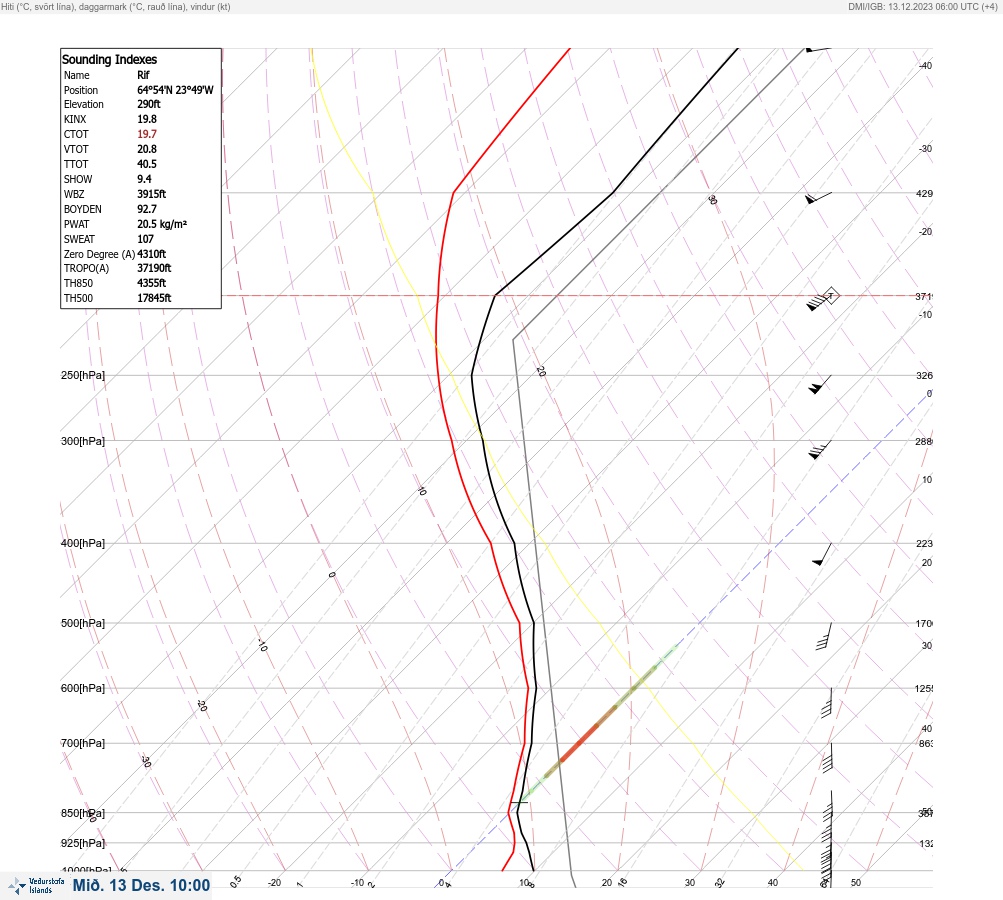1003x900 pixels.
Task: Click the KINX value '19.8'
Action: point(146,119)
